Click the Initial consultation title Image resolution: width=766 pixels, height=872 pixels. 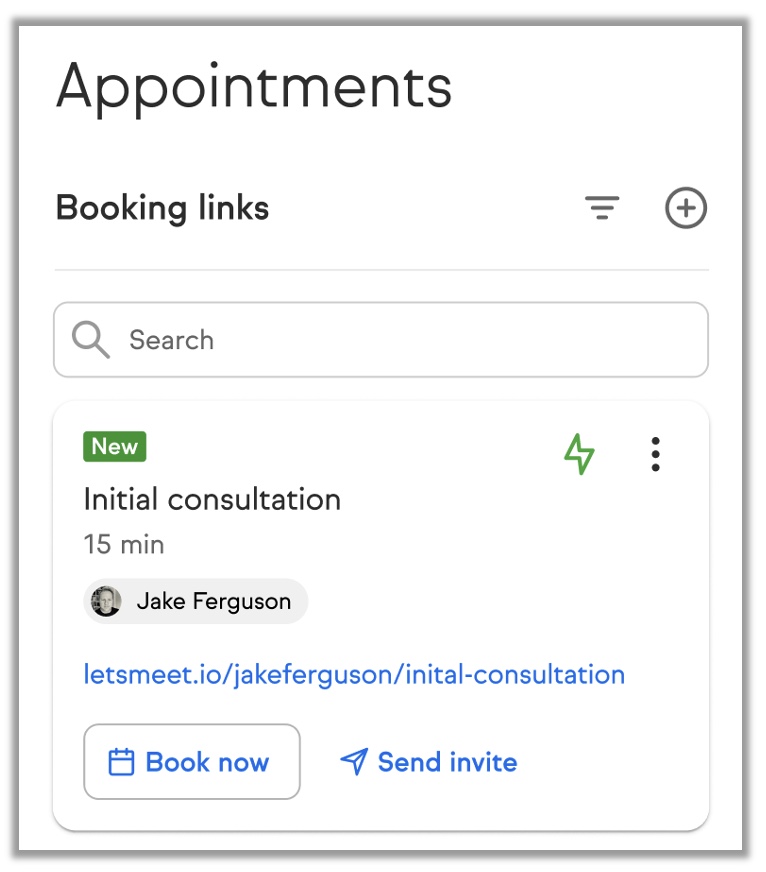coord(212,499)
